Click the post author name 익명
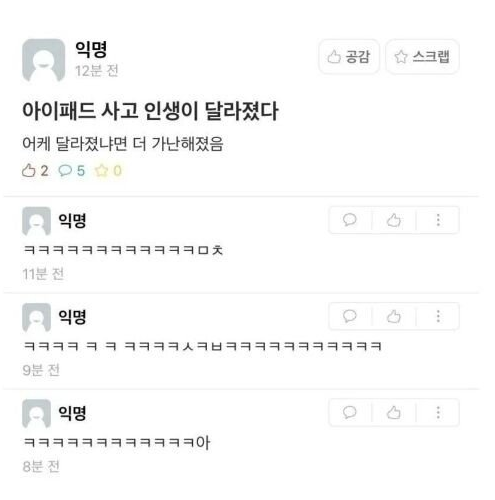 tap(91, 49)
